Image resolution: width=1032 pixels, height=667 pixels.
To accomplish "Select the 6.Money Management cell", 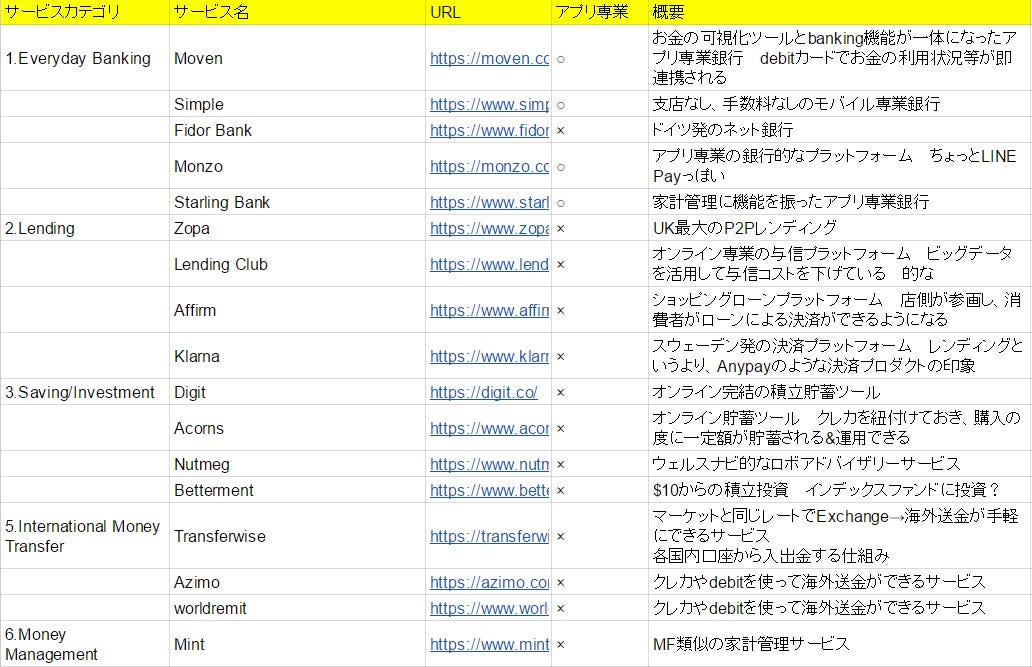I will 85,644.
